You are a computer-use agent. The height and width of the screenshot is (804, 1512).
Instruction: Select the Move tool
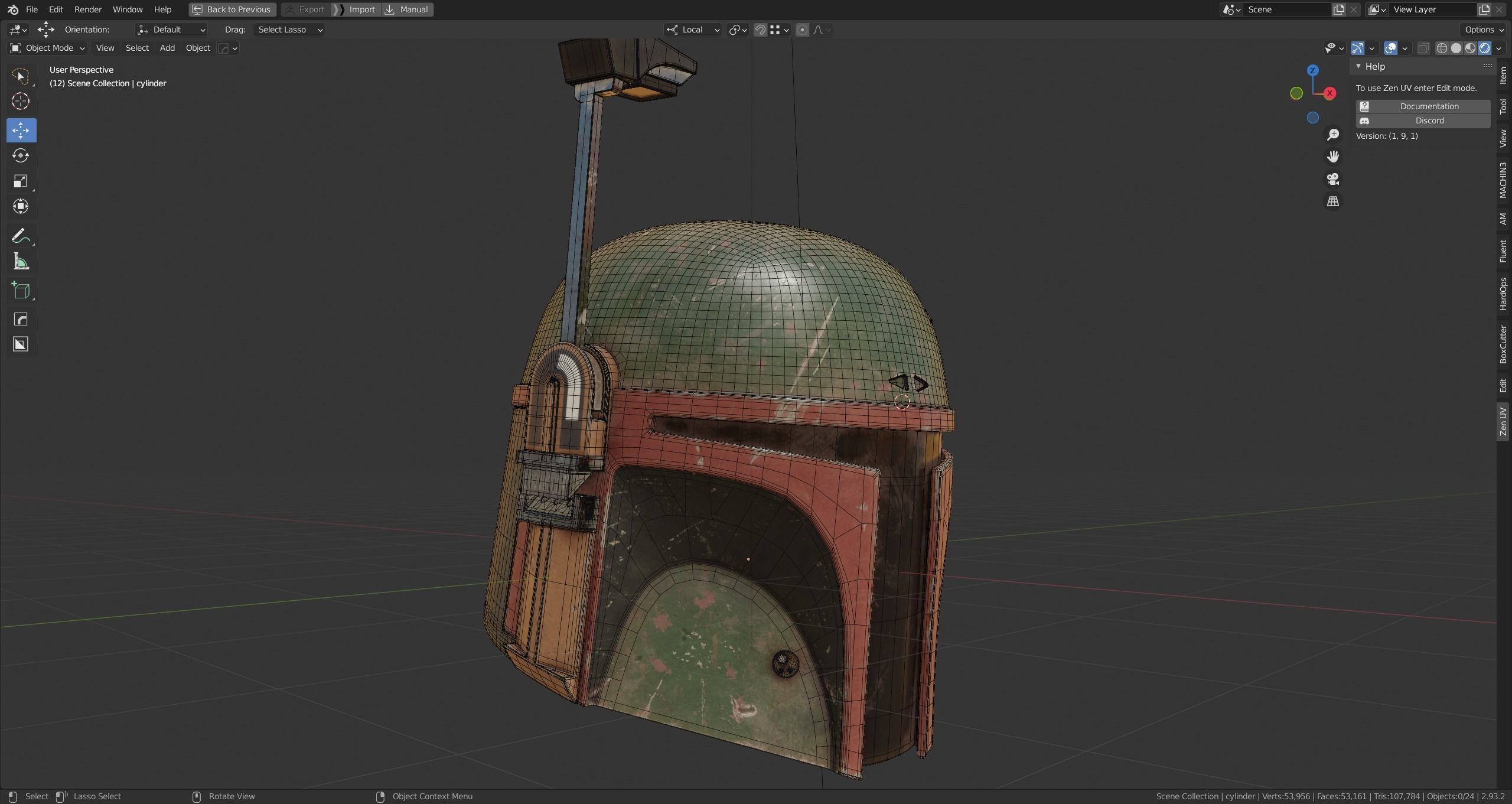pyautogui.click(x=21, y=130)
